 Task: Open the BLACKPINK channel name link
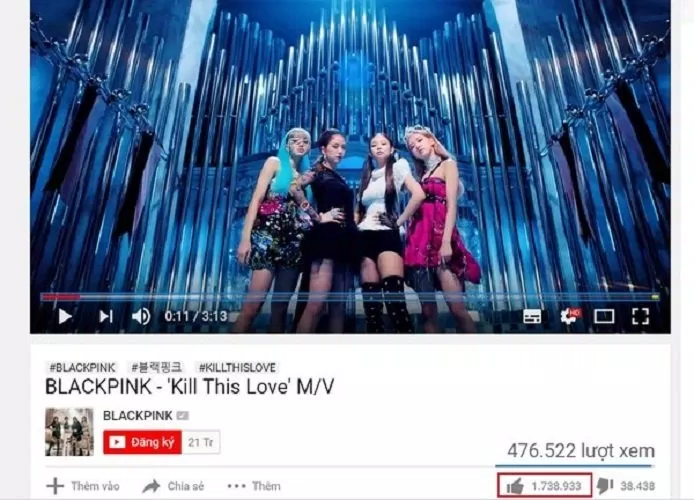pyautogui.click(x=138, y=415)
